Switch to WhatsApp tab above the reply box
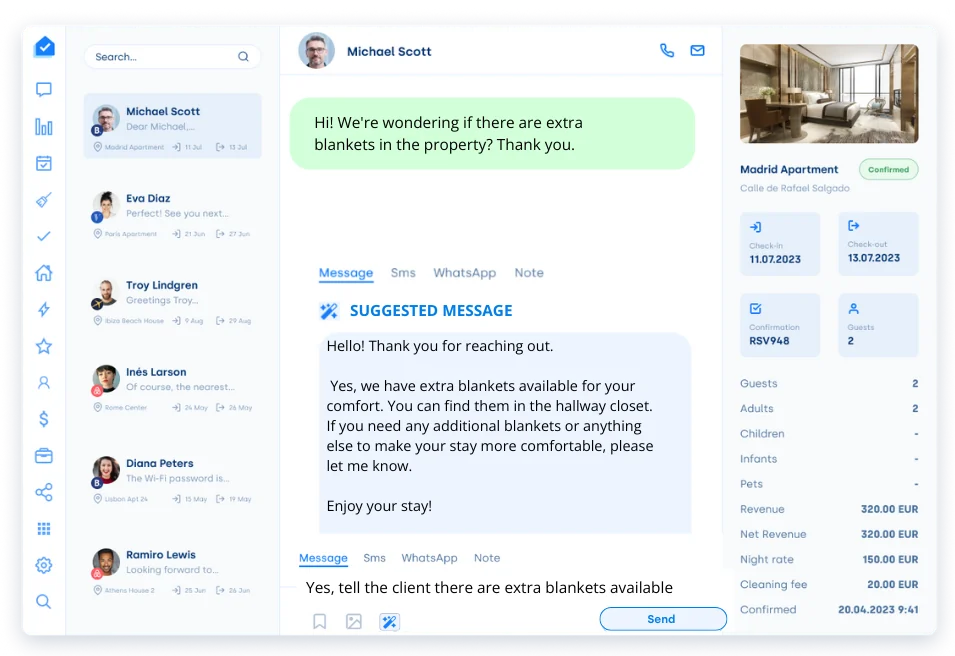 click(x=429, y=558)
